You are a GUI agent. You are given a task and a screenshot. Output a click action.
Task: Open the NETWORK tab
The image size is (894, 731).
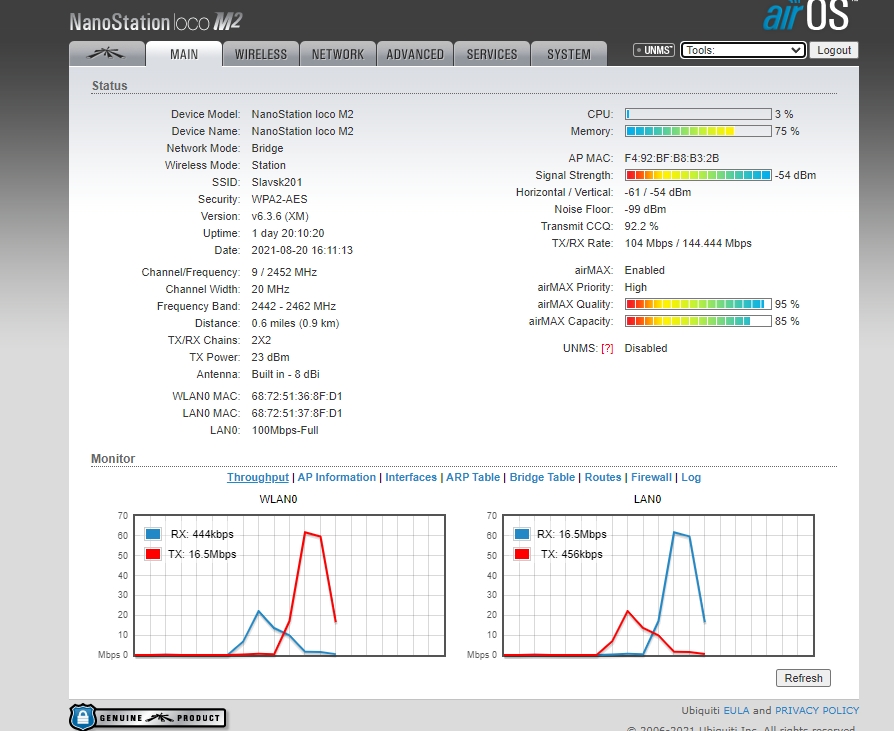click(x=338, y=54)
